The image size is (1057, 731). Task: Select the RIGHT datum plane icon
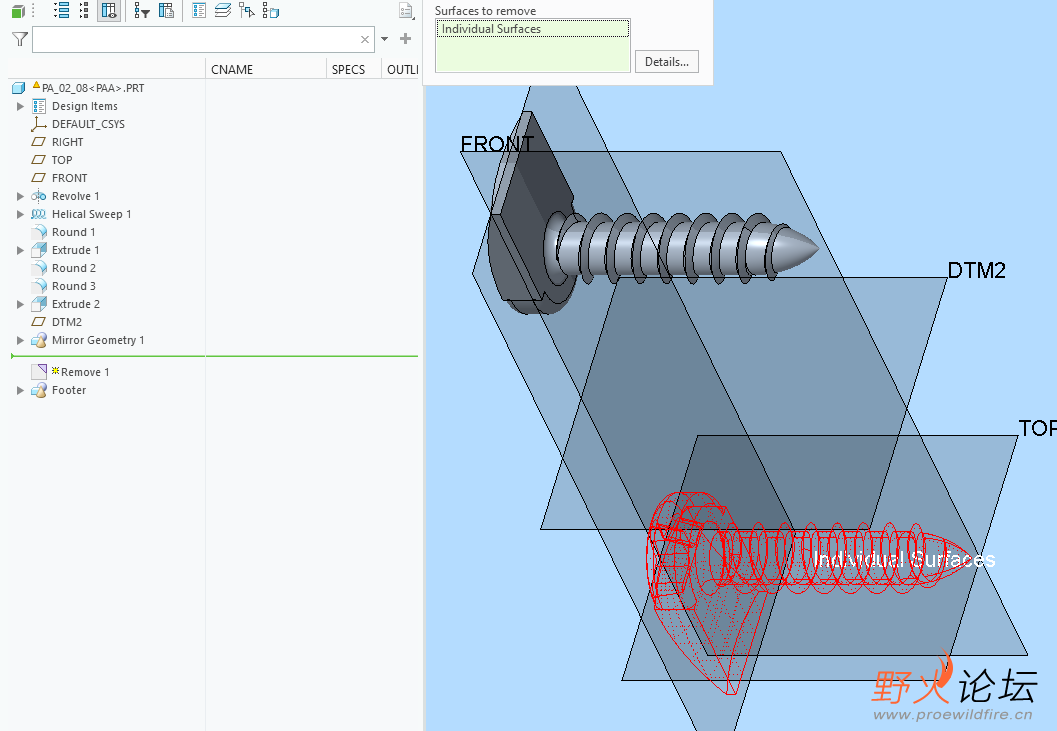(38, 142)
